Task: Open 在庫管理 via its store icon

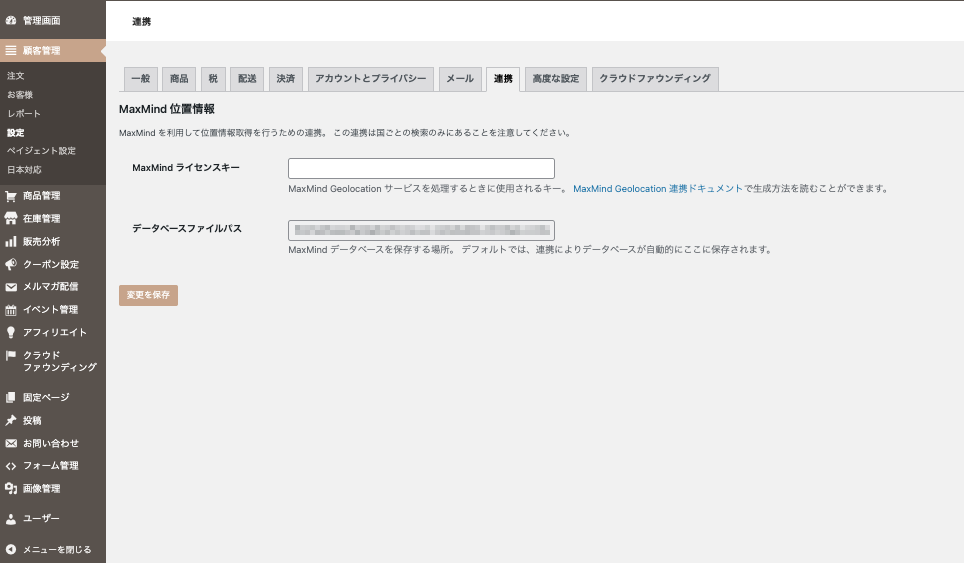Action: tap(11, 219)
